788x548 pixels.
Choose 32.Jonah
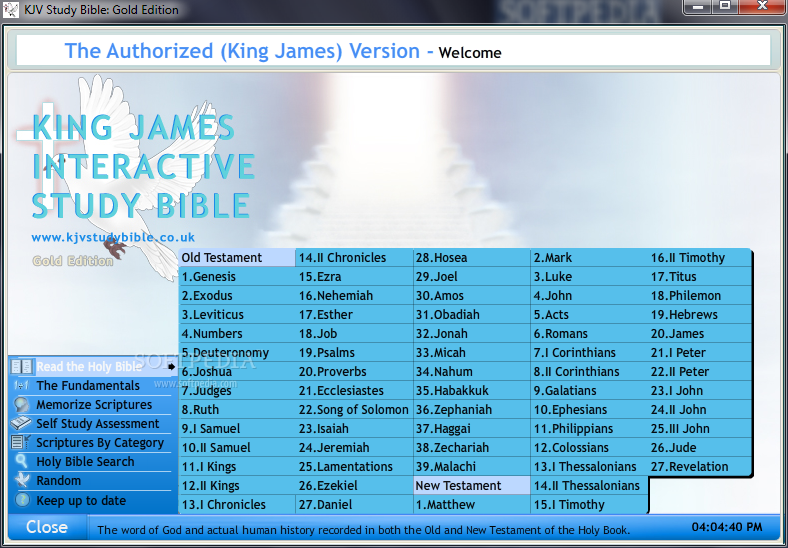coord(471,334)
